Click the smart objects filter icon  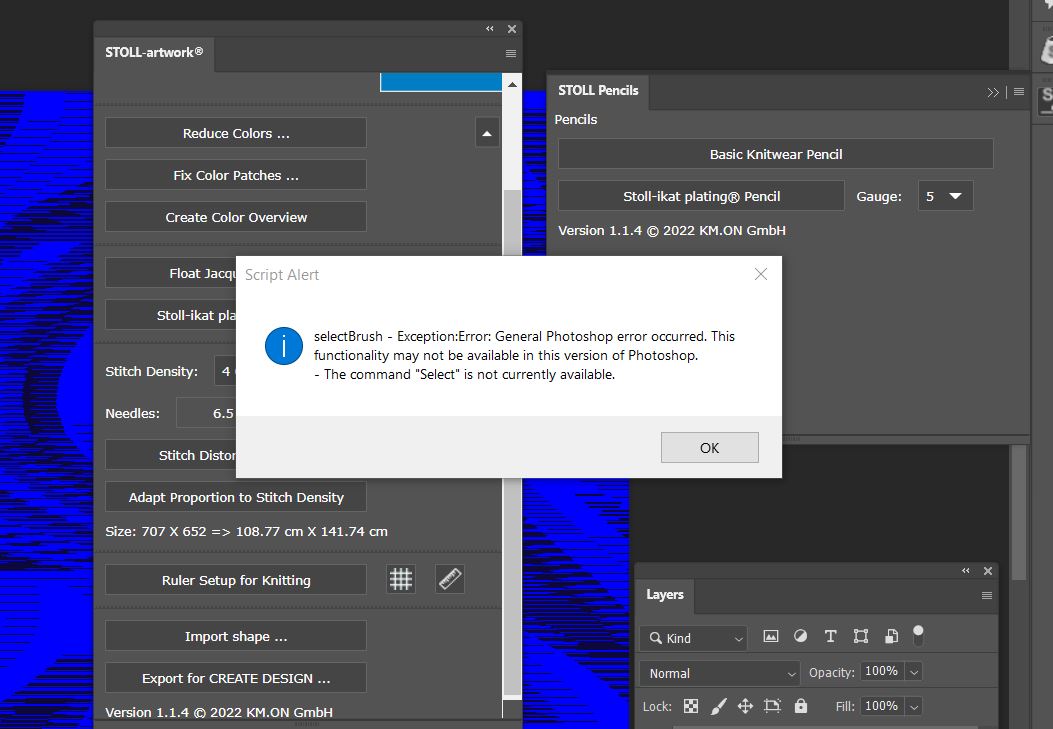[890, 636]
